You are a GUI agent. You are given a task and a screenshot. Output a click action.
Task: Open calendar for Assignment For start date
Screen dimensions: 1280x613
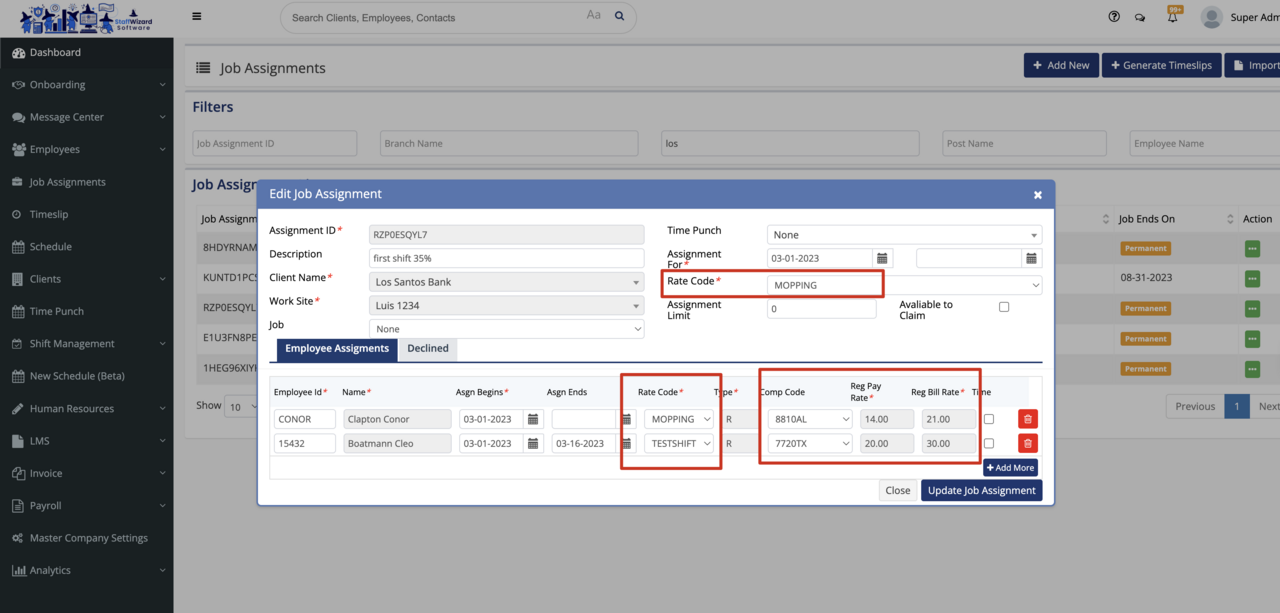point(882,258)
